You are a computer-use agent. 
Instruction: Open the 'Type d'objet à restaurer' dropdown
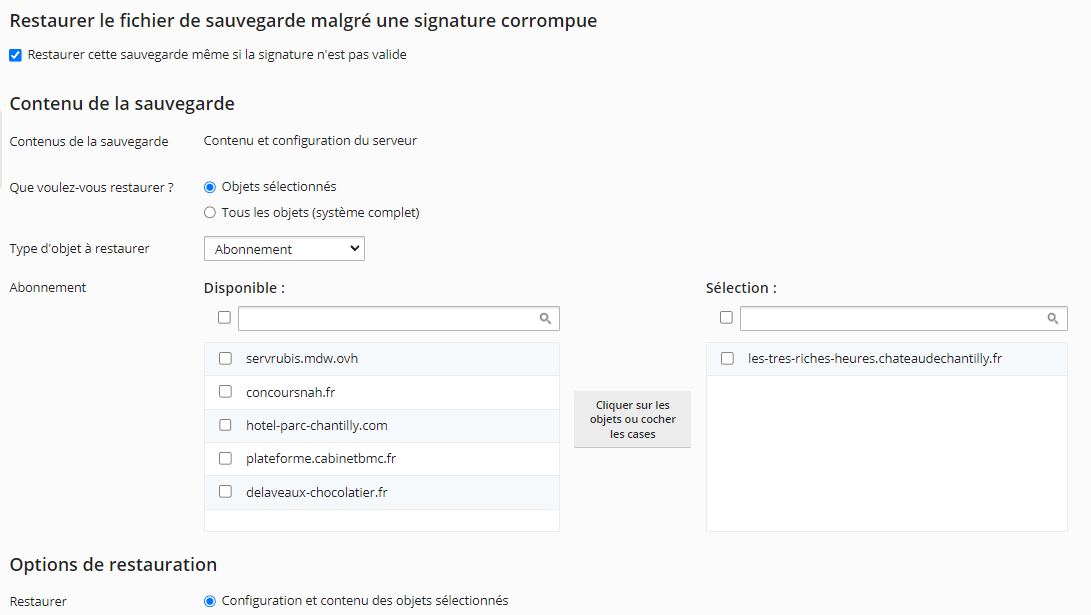click(x=284, y=249)
